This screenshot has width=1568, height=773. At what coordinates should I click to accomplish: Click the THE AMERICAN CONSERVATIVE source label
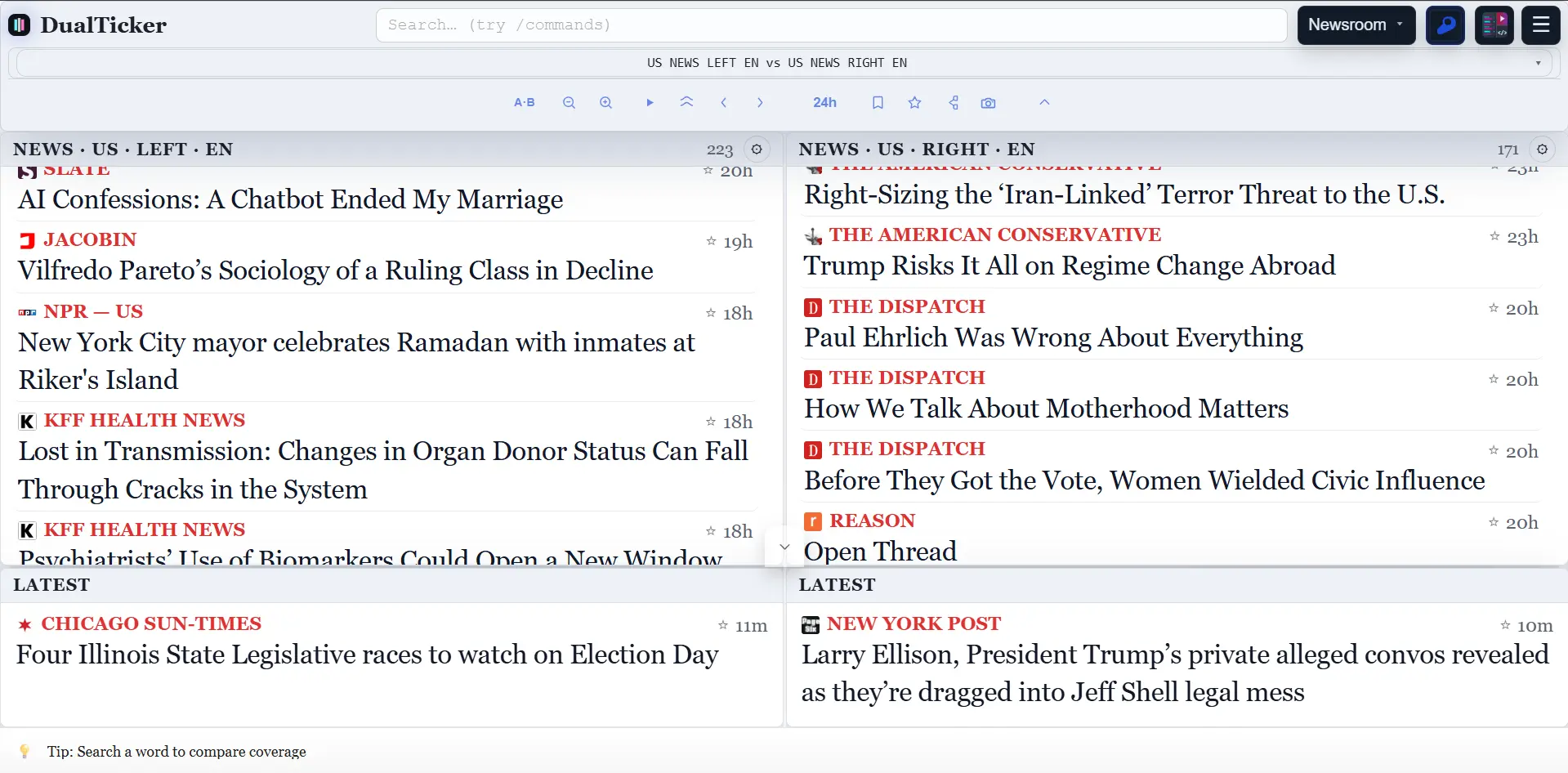(995, 235)
